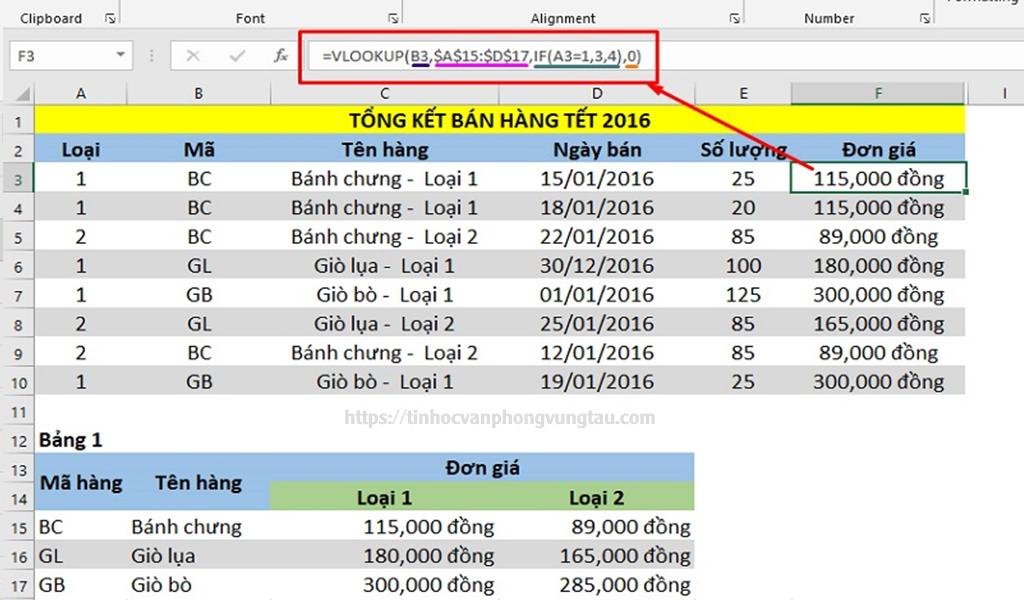Click the Giò lụa cell in row 16
Viewport: 1024px width, 600px height.
point(199,556)
